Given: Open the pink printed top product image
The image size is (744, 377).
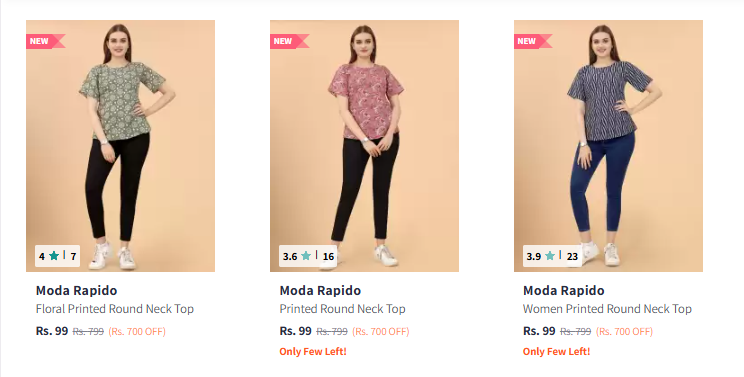Looking at the screenshot, I should tap(364, 146).
